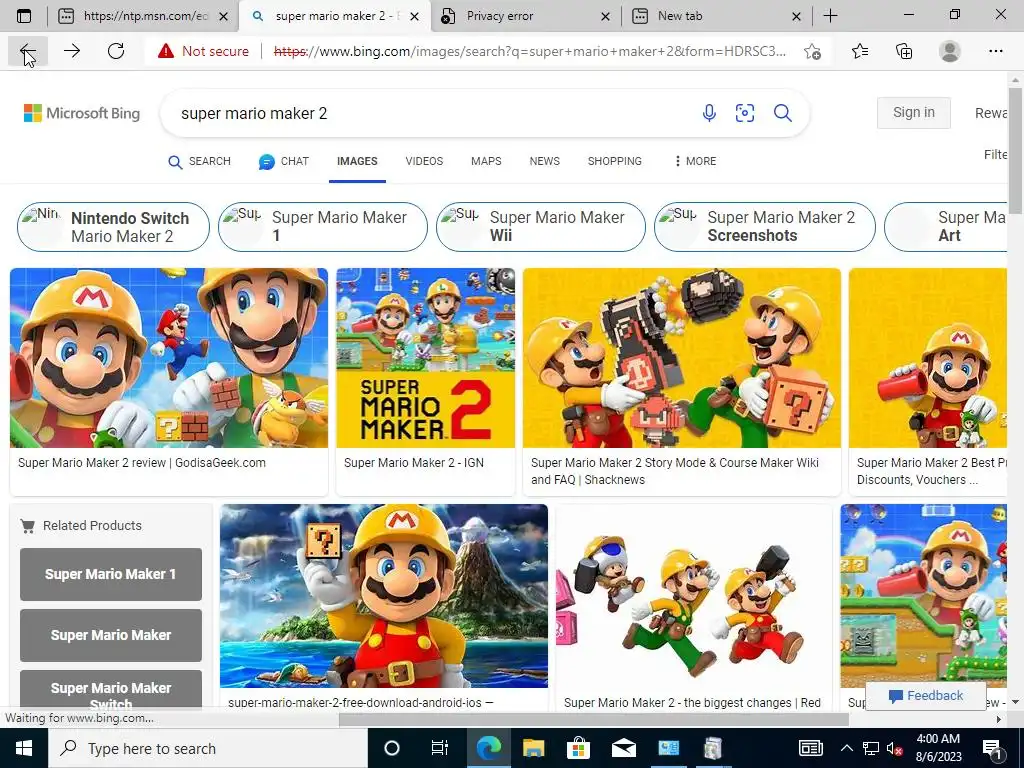Open Super Mario Maker 2 IGN image
Image resolution: width=1024 pixels, height=768 pixels.
425,358
